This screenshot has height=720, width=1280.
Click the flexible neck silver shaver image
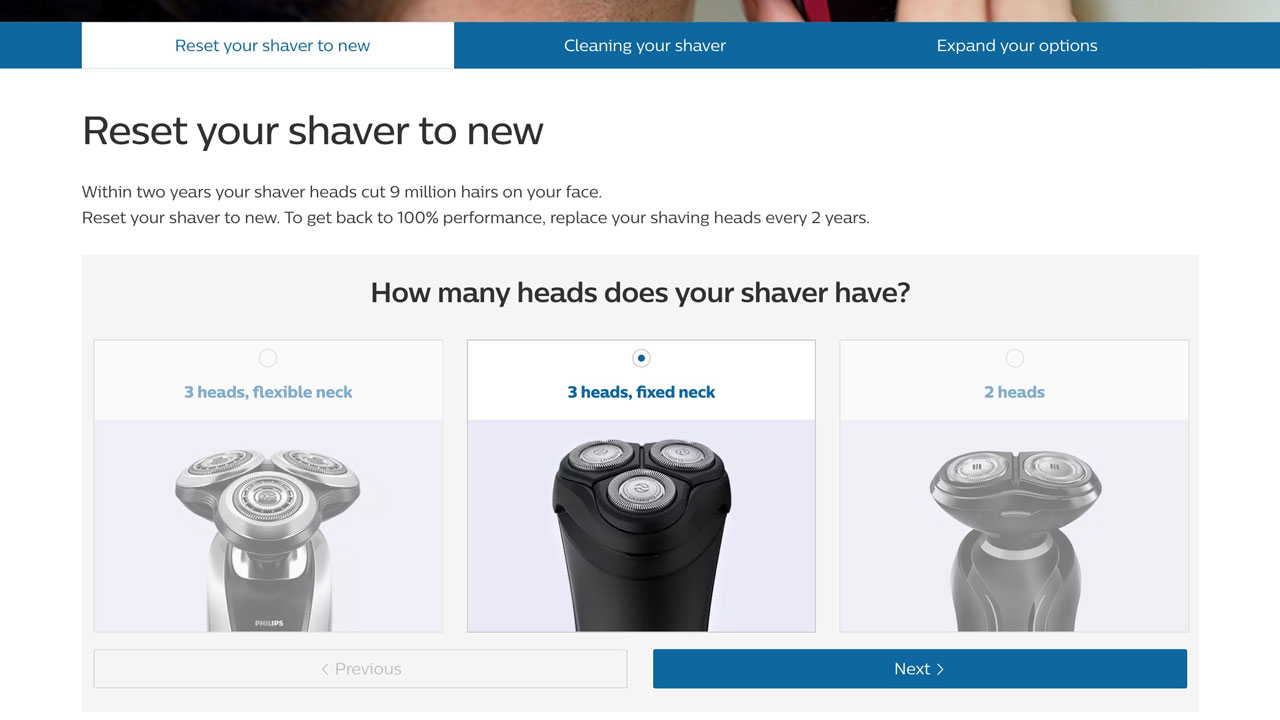(268, 526)
